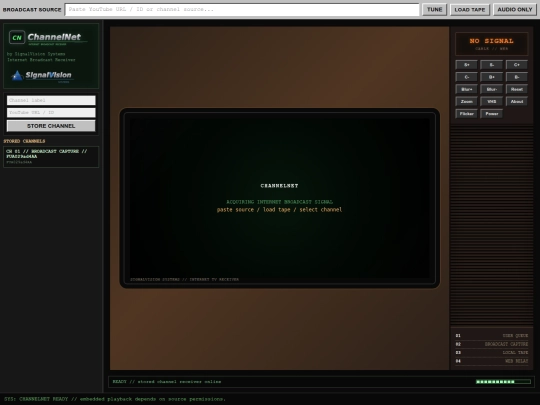Click the CHANNELNET title on the TV screen

coord(279,186)
